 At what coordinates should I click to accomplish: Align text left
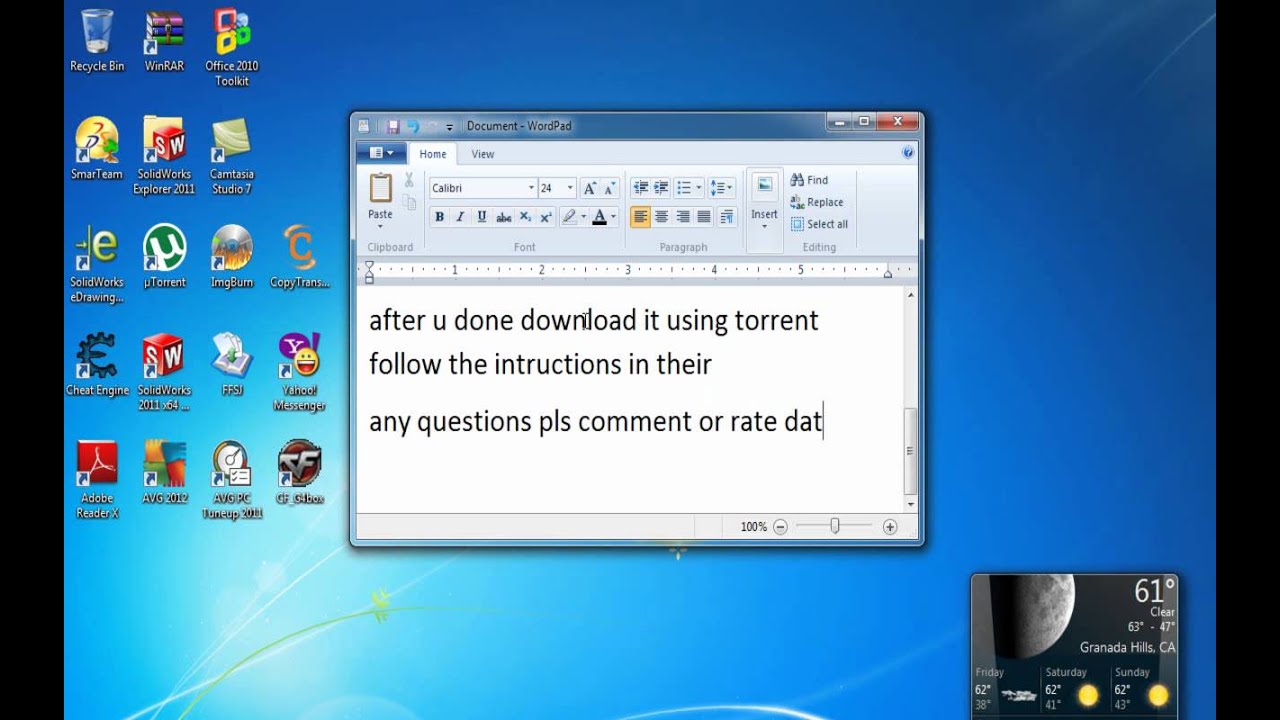point(640,217)
